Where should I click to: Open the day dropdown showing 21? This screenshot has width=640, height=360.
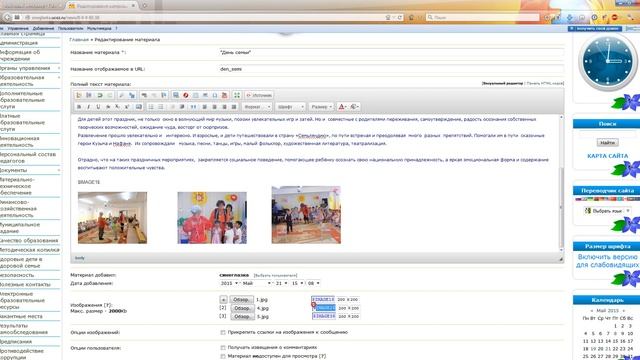tap(281, 283)
